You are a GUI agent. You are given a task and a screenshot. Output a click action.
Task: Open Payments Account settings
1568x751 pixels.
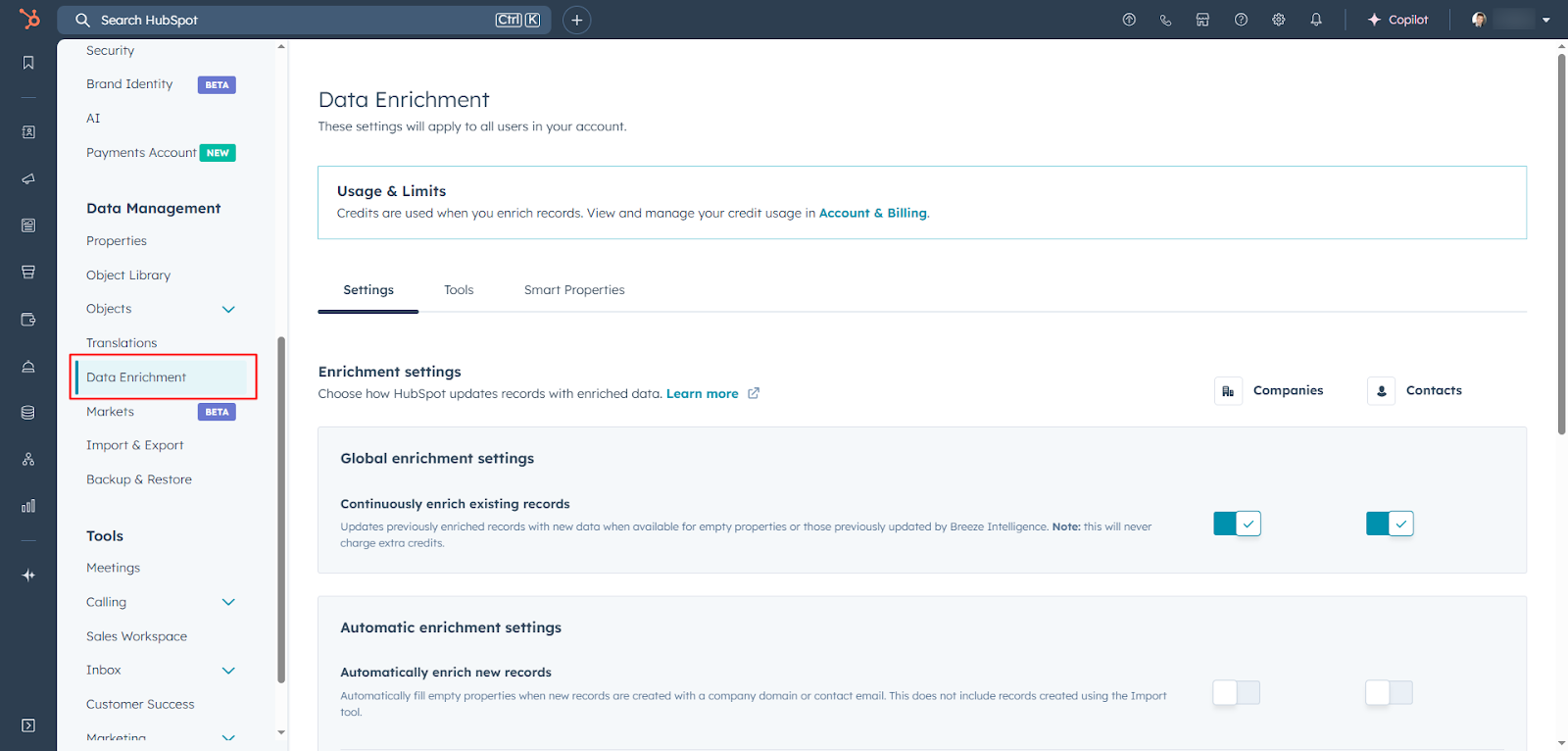tap(141, 153)
